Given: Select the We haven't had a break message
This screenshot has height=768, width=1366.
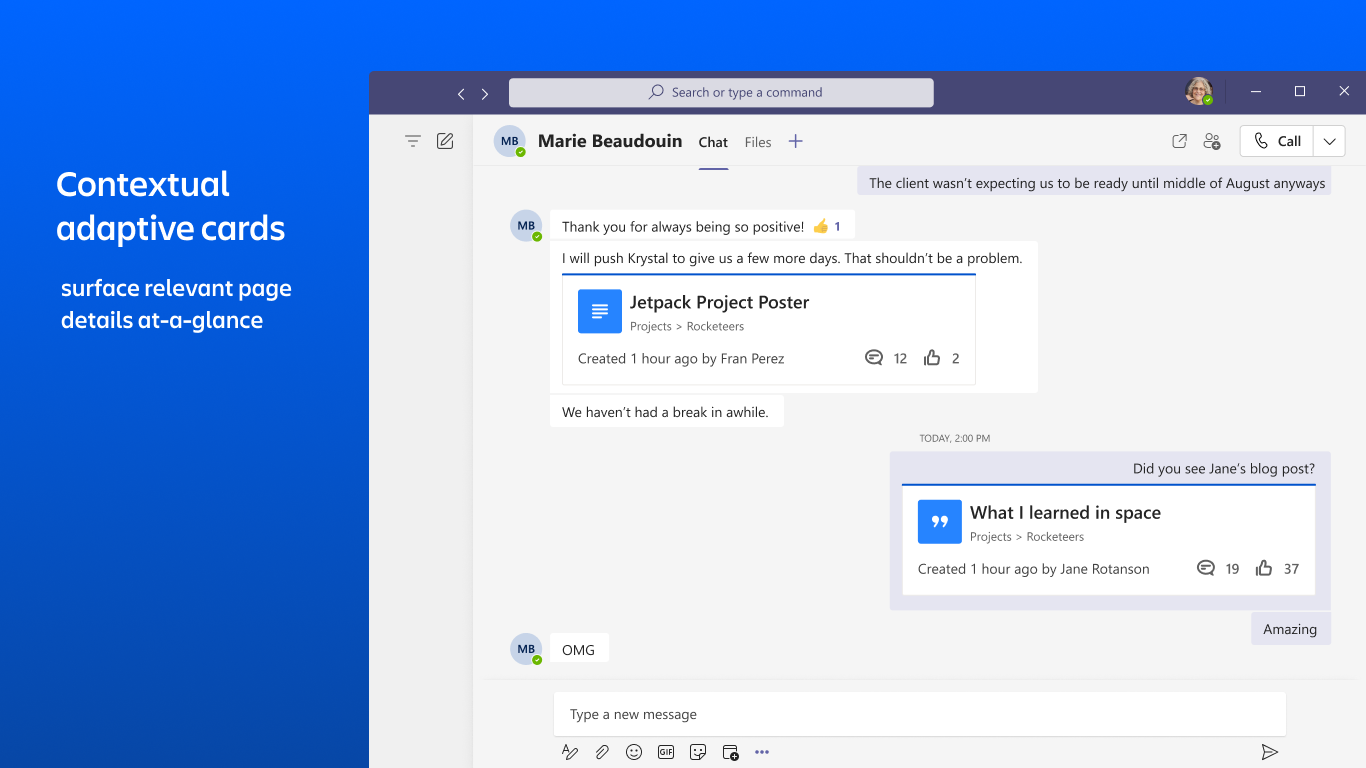Looking at the screenshot, I should [x=666, y=412].
